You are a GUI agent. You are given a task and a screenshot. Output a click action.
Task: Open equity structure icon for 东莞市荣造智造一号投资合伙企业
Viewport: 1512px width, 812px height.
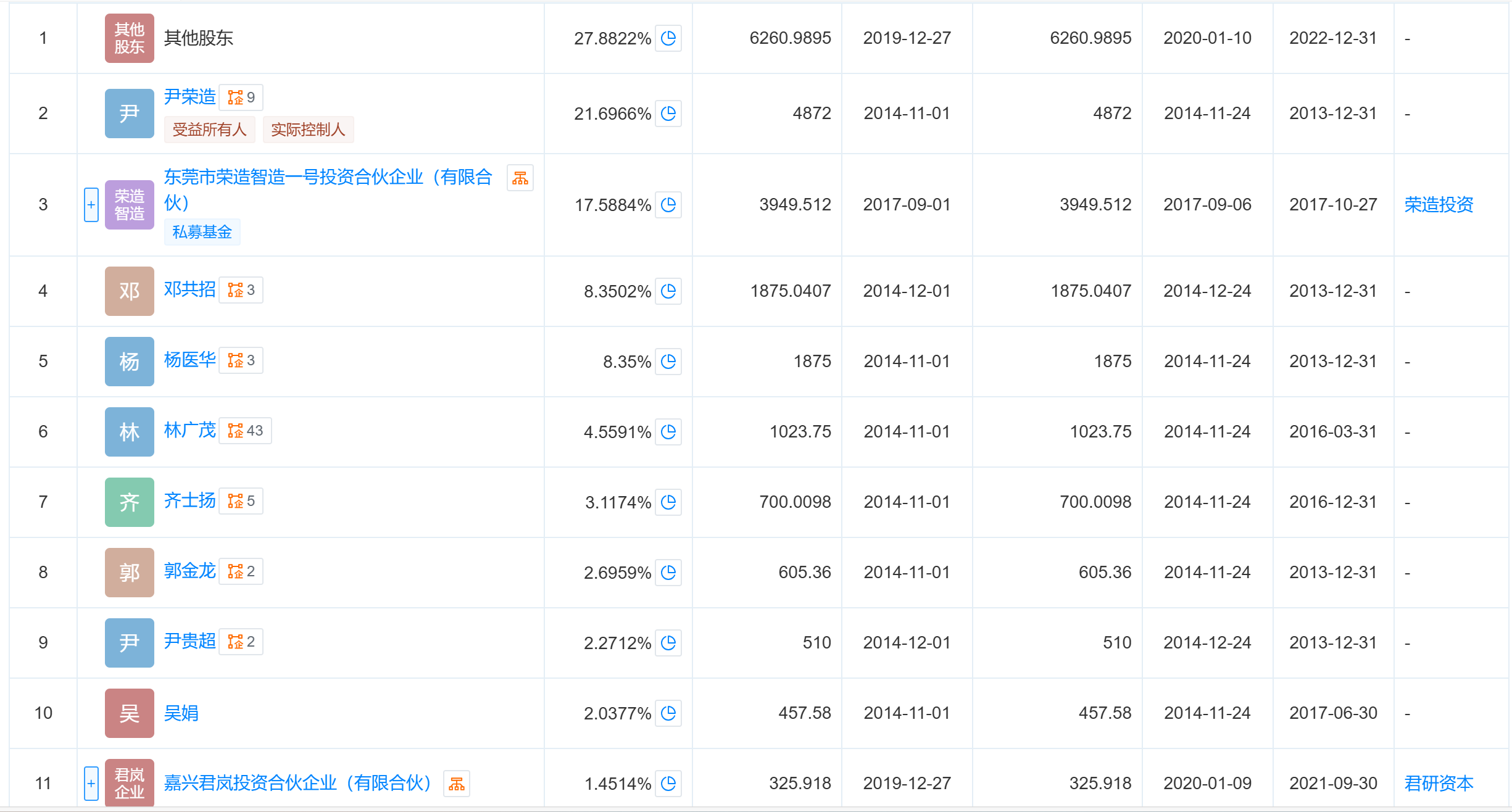[520, 178]
